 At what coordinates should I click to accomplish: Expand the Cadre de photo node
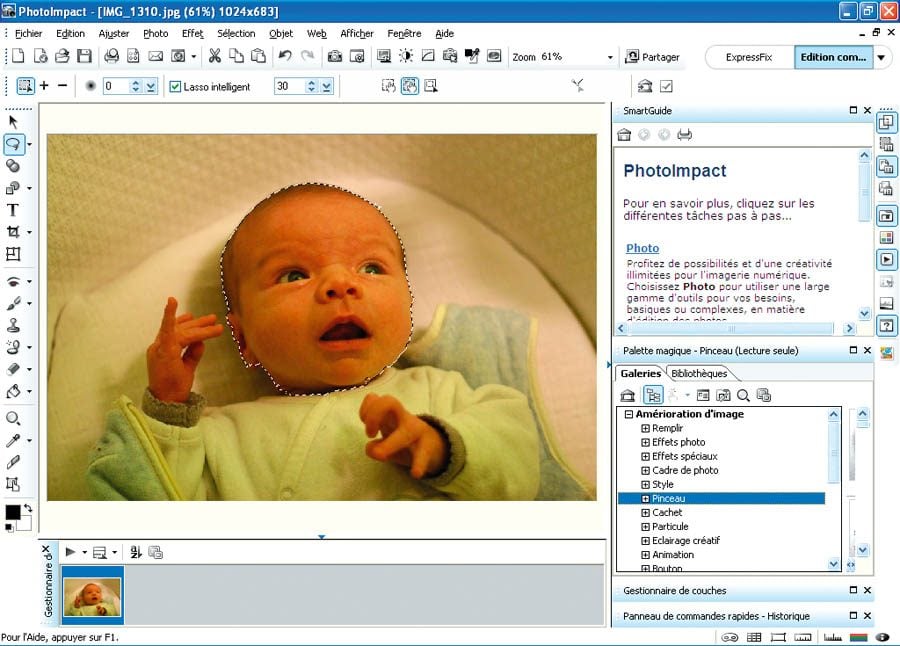click(645, 470)
